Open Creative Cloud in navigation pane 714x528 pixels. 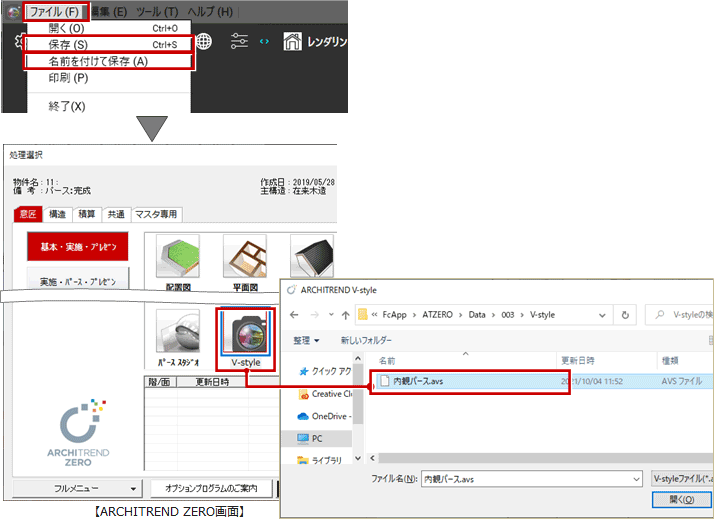(x=324, y=394)
